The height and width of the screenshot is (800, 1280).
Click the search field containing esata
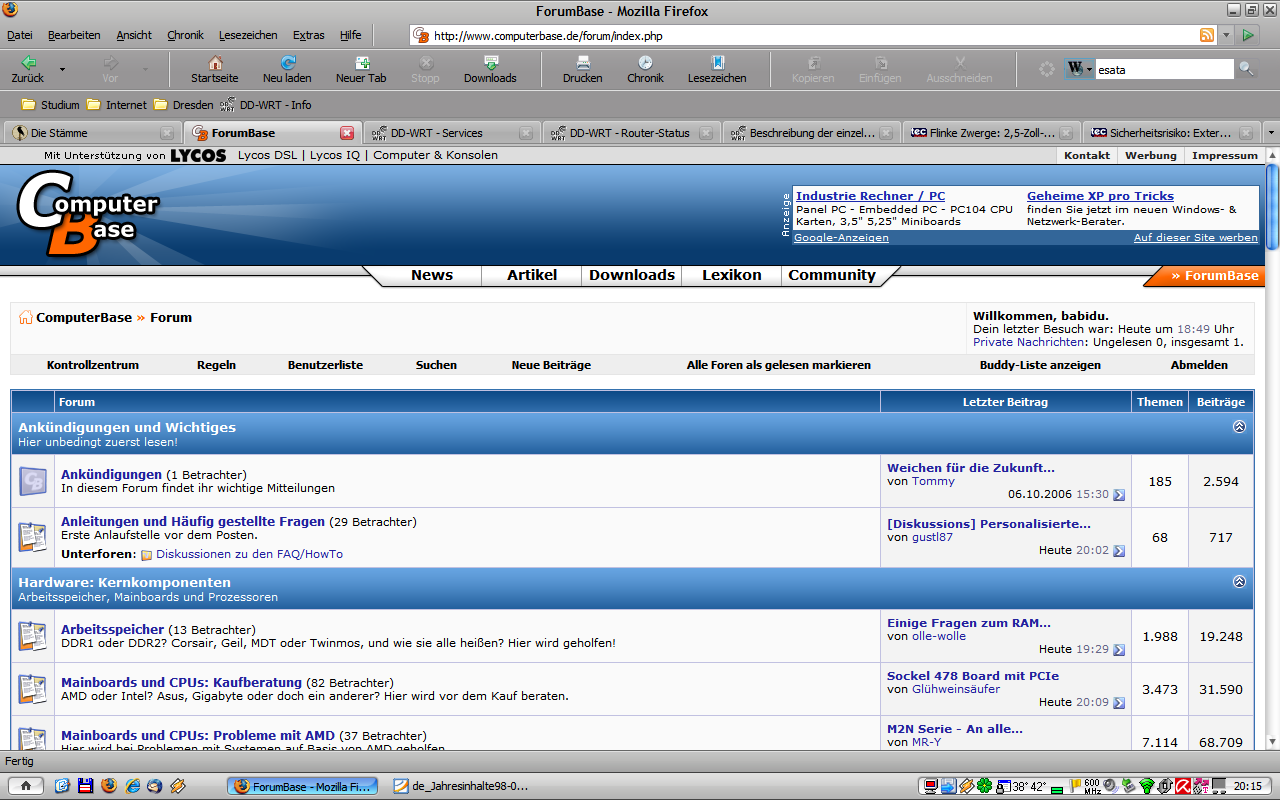(1164, 69)
